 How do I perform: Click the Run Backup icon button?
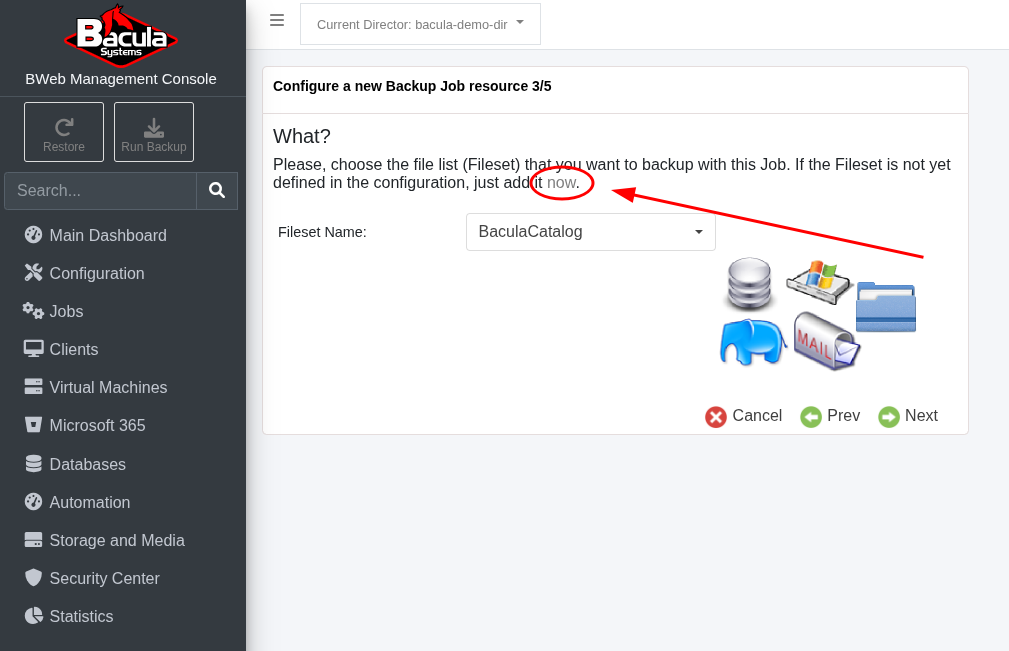(x=154, y=132)
